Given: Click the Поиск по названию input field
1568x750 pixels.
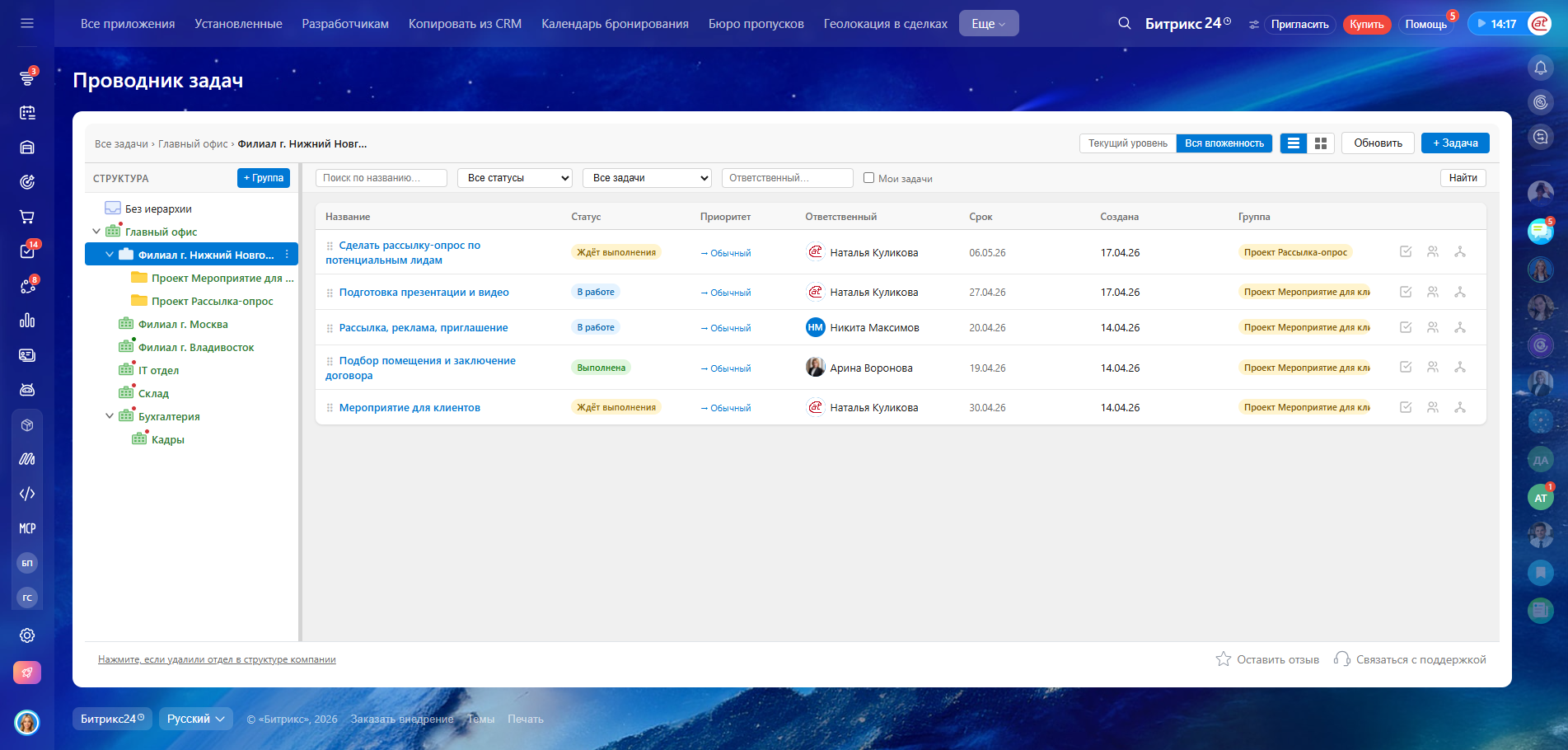Looking at the screenshot, I should coord(381,178).
